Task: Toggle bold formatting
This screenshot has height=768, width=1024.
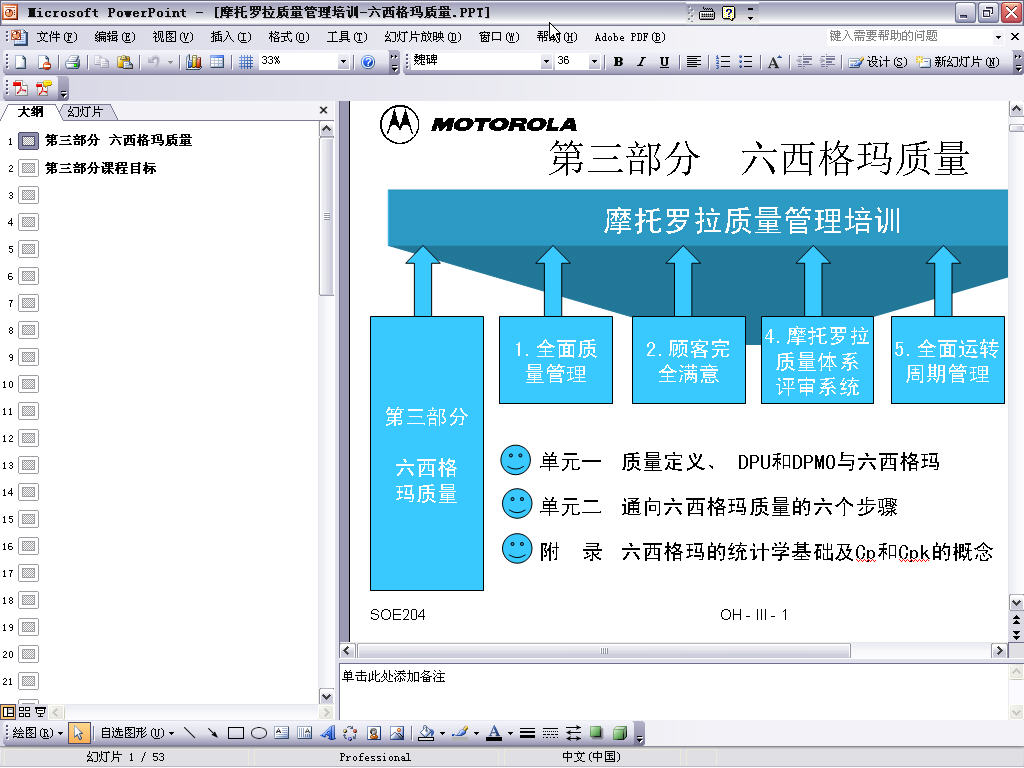Action: (x=618, y=62)
